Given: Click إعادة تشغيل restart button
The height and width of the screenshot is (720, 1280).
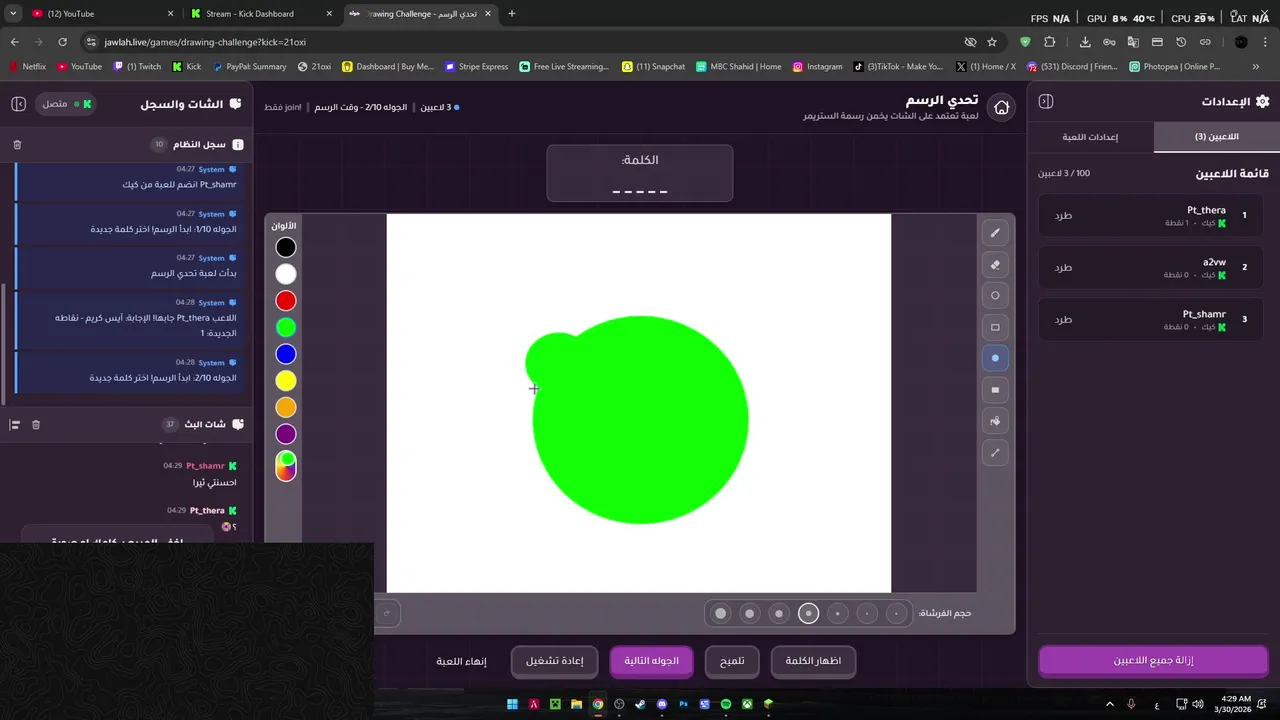Looking at the screenshot, I should click(555, 661).
